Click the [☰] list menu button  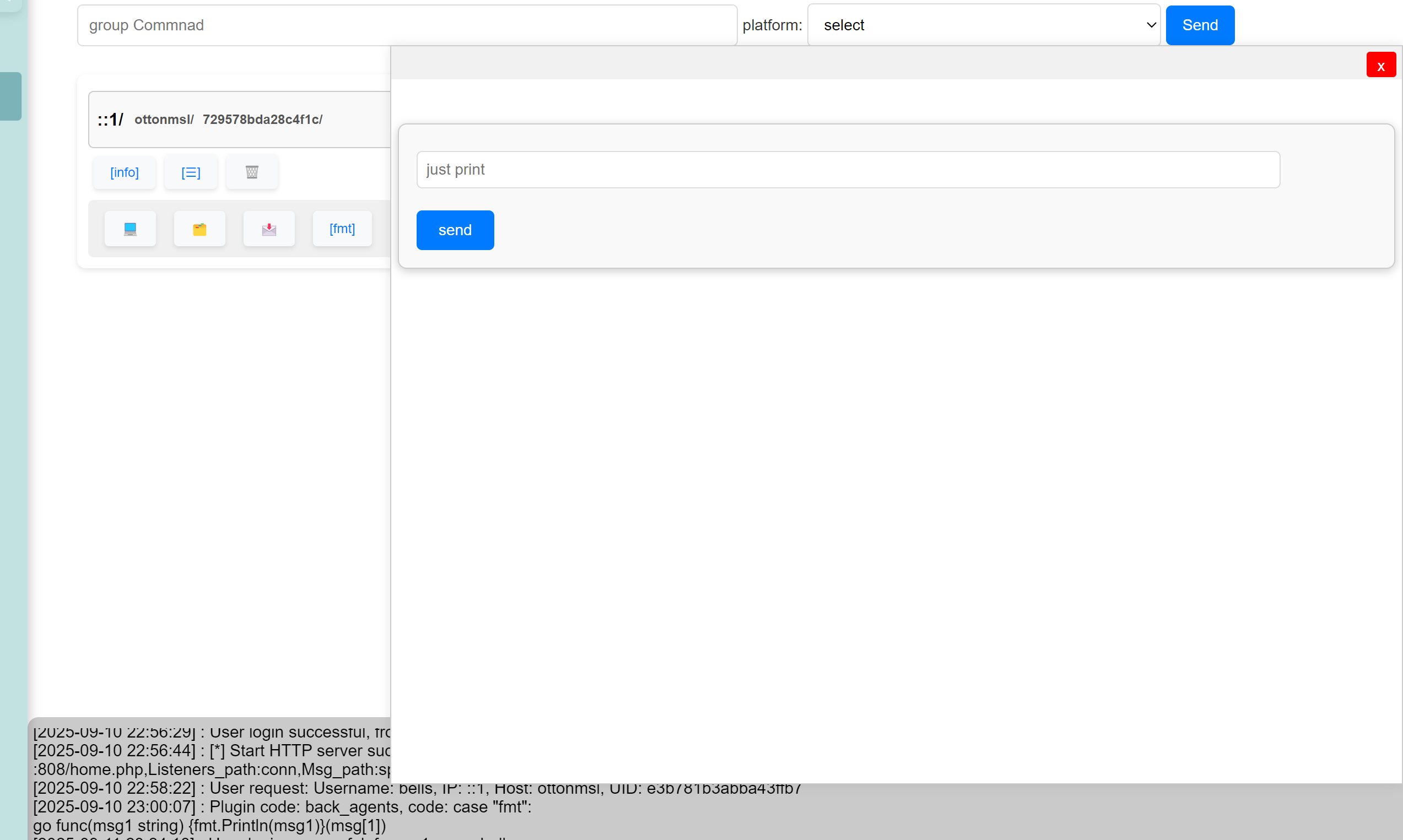point(191,172)
